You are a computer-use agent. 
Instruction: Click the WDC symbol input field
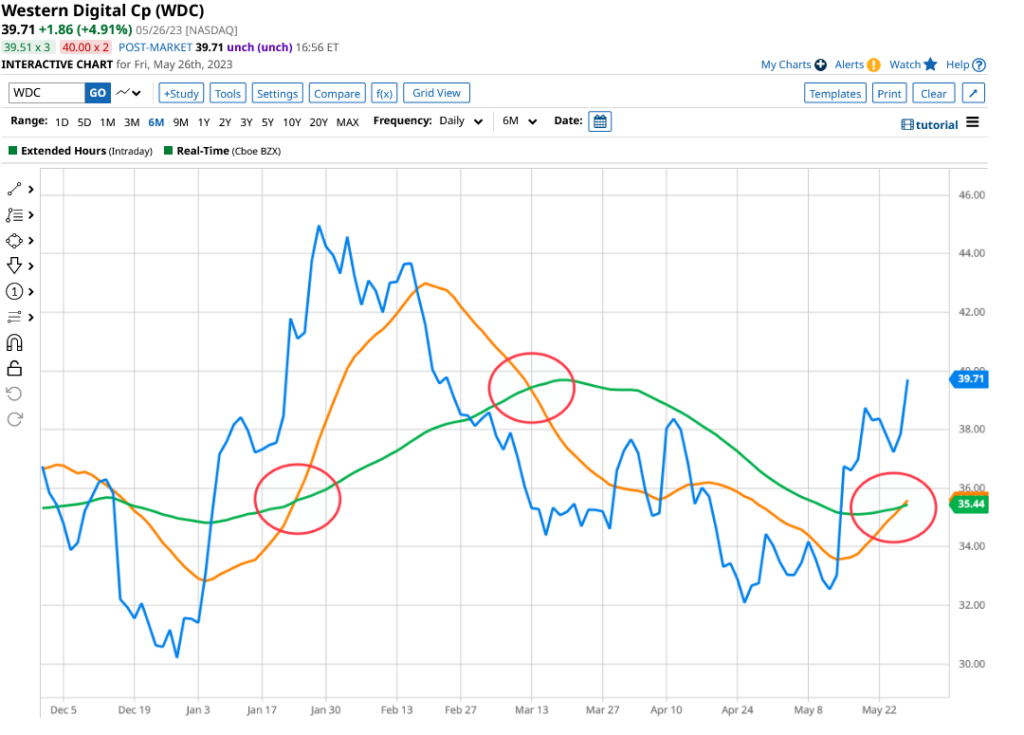pyautogui.click(x=46, y=93)
